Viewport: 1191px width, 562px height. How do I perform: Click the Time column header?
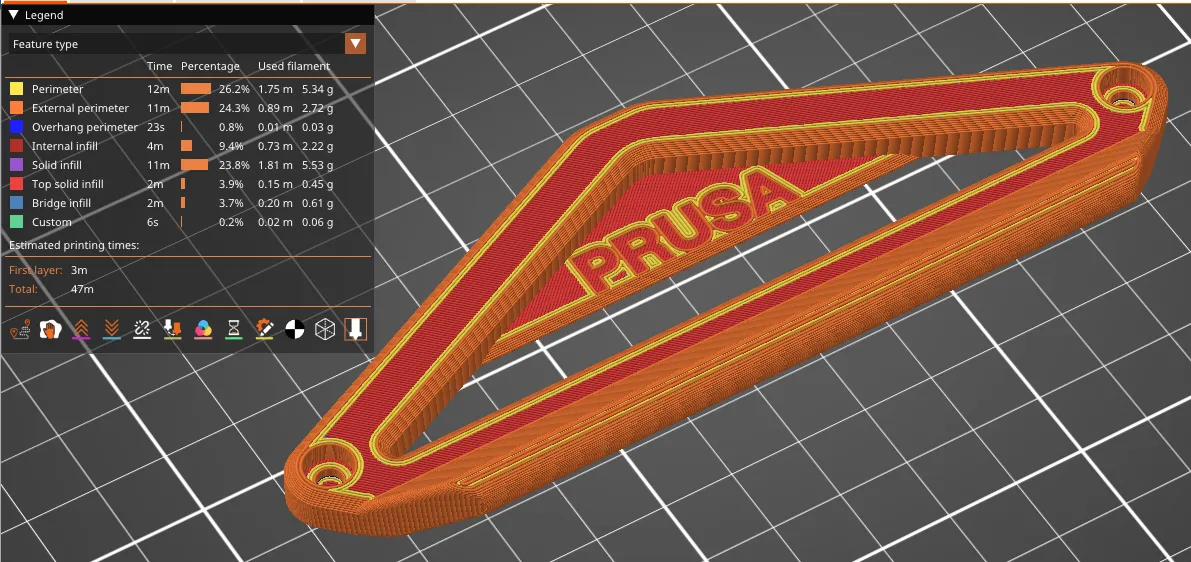pyautogui.click(x=160, y=66)
